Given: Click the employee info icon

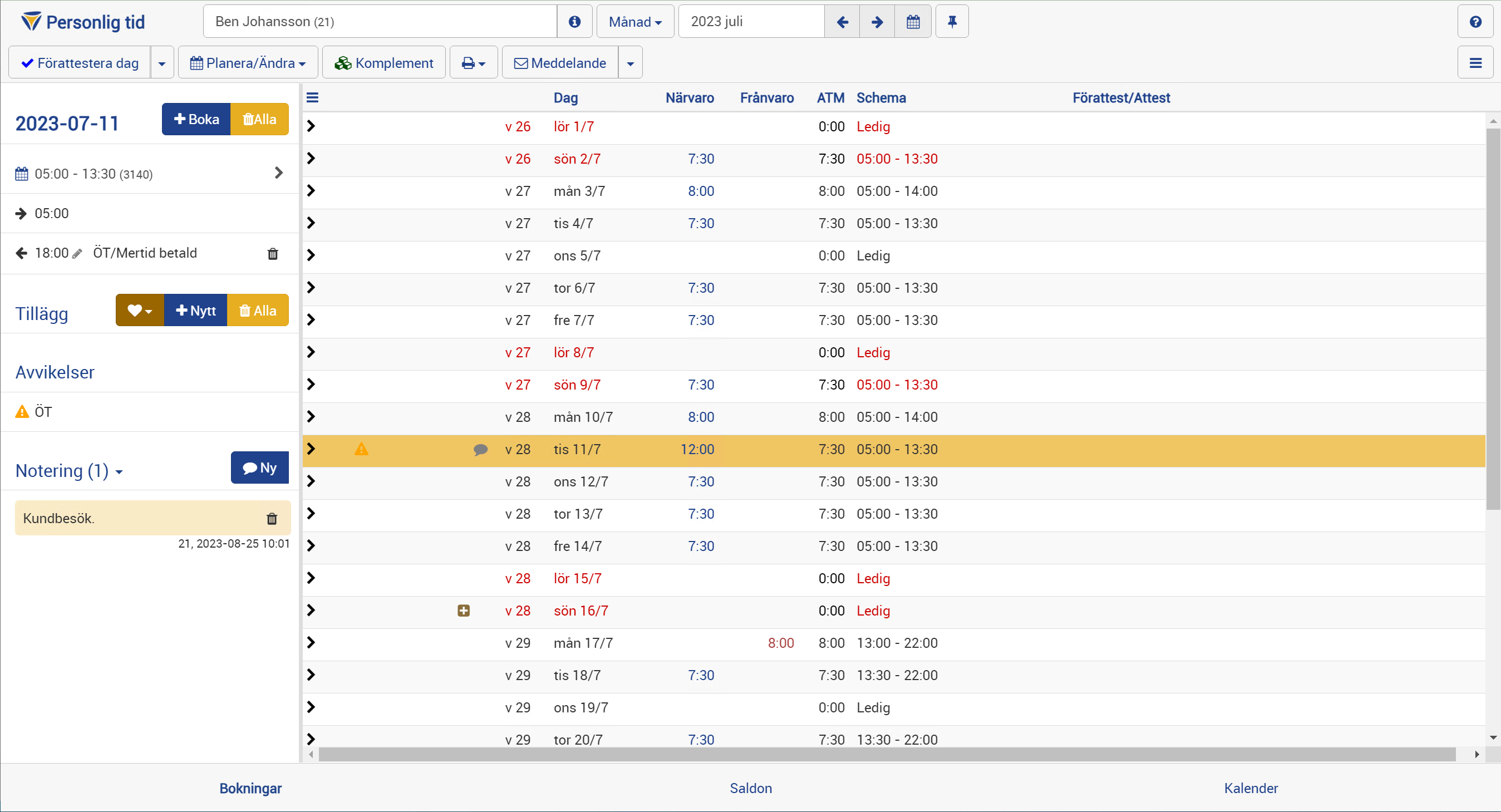Looking at the screenshot, I should click(574, 22).
